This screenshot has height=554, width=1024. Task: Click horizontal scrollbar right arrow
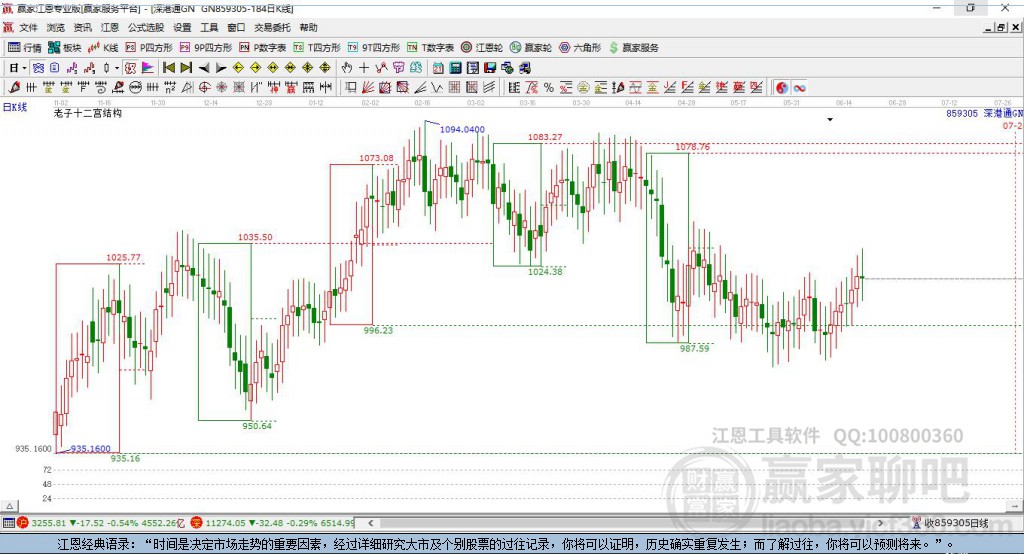[881, 523]
